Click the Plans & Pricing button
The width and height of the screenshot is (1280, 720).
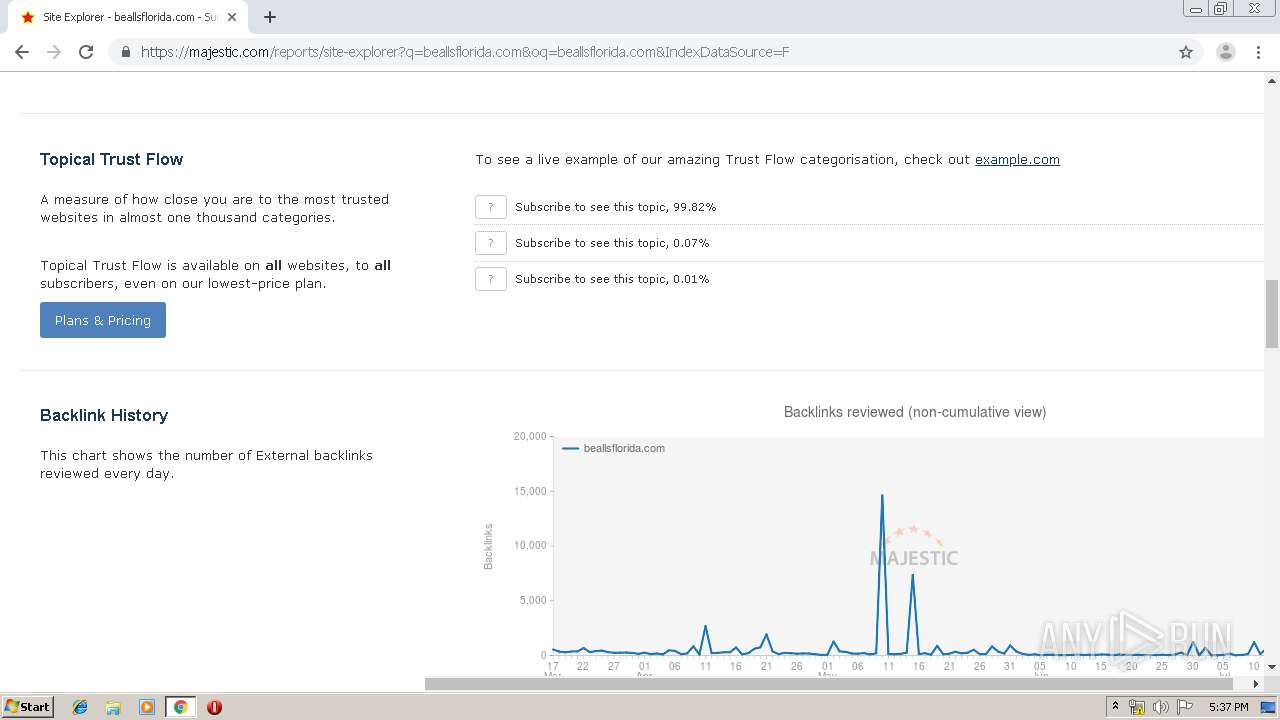click(103, 320)
